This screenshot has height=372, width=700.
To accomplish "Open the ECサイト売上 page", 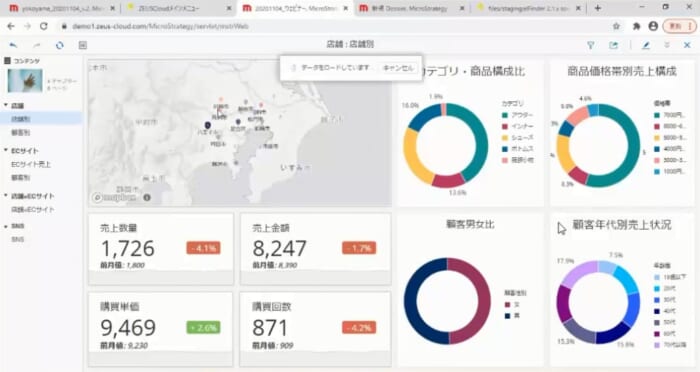I will coord(31,164).
